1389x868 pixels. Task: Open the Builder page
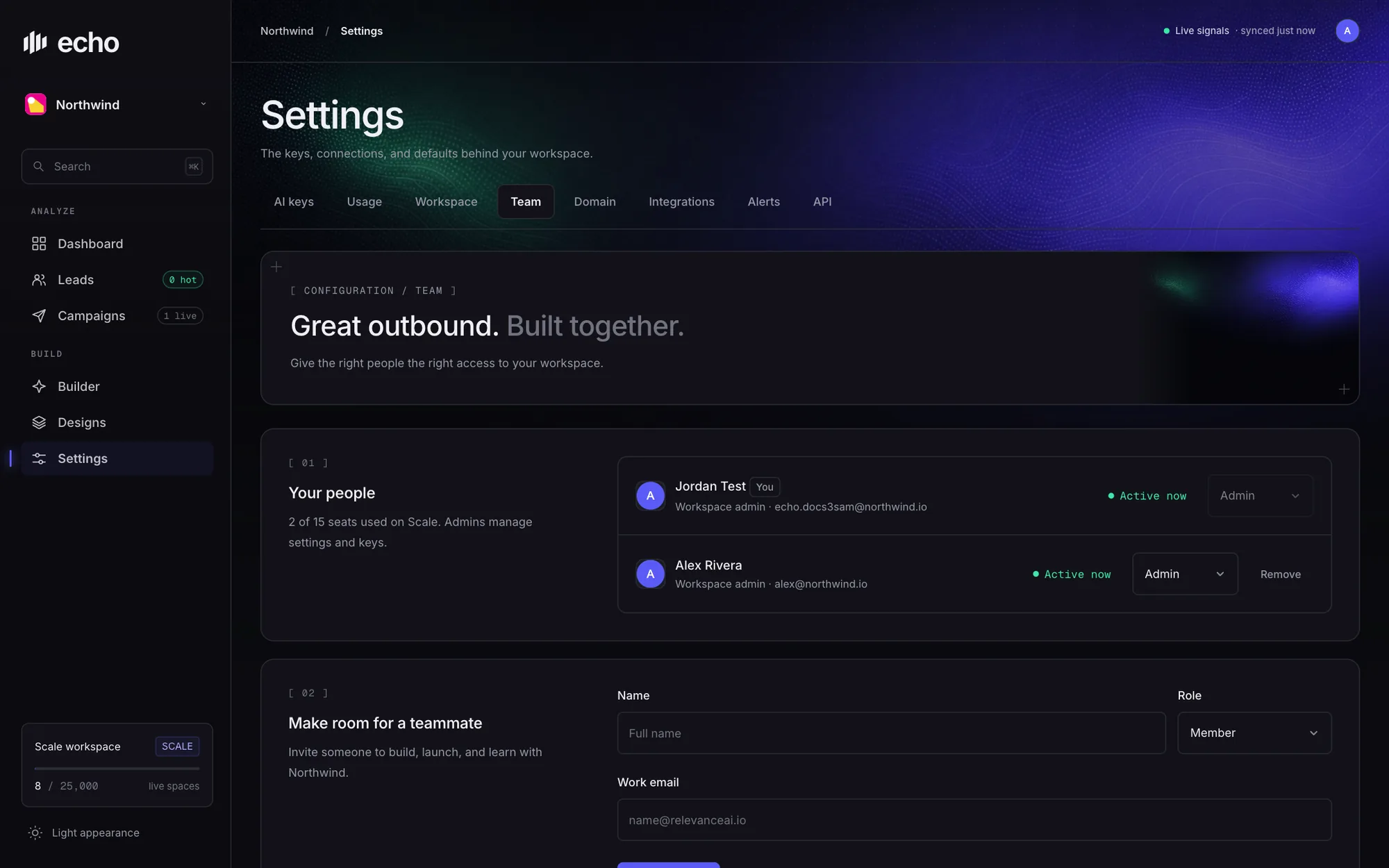(x=117, y=387)
